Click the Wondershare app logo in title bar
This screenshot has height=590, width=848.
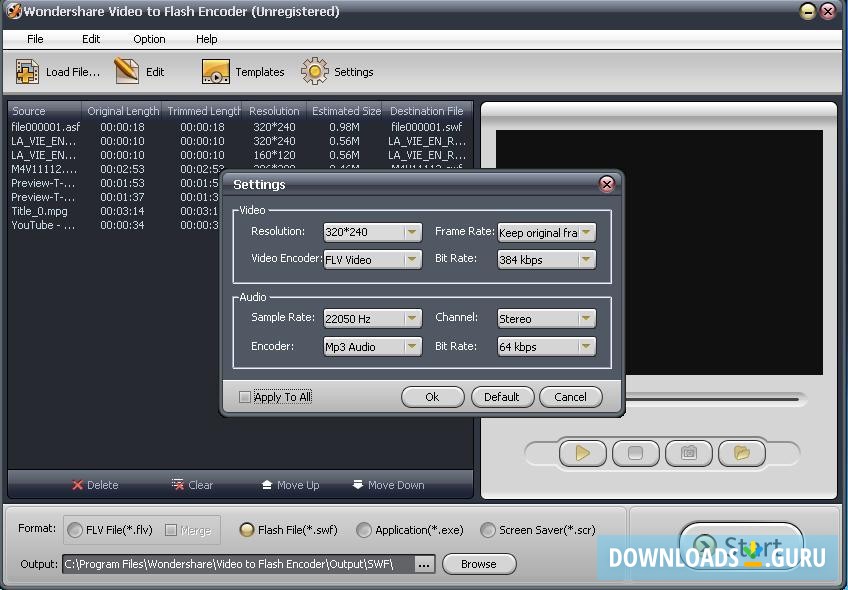click(x=14, y=11)
